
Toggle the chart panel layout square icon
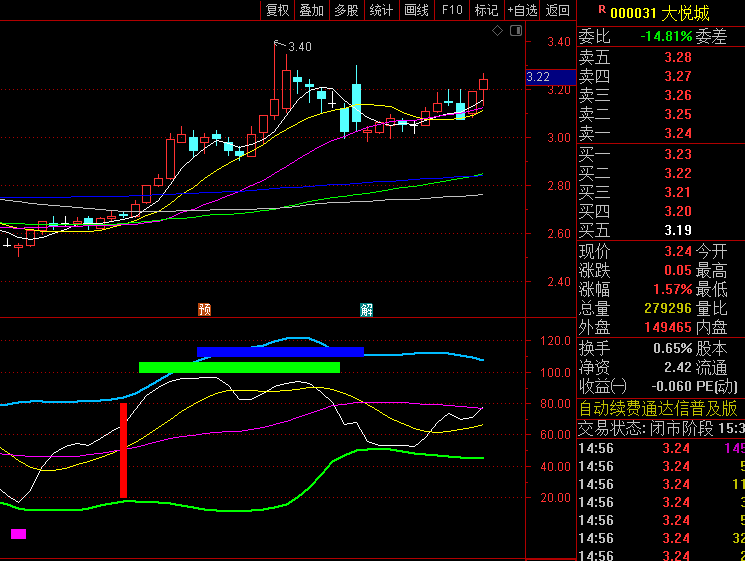(x=516, y=32)
